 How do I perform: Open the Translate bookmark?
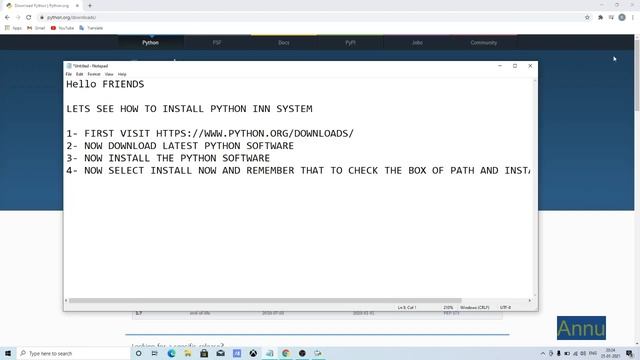[x=91, y=28]
